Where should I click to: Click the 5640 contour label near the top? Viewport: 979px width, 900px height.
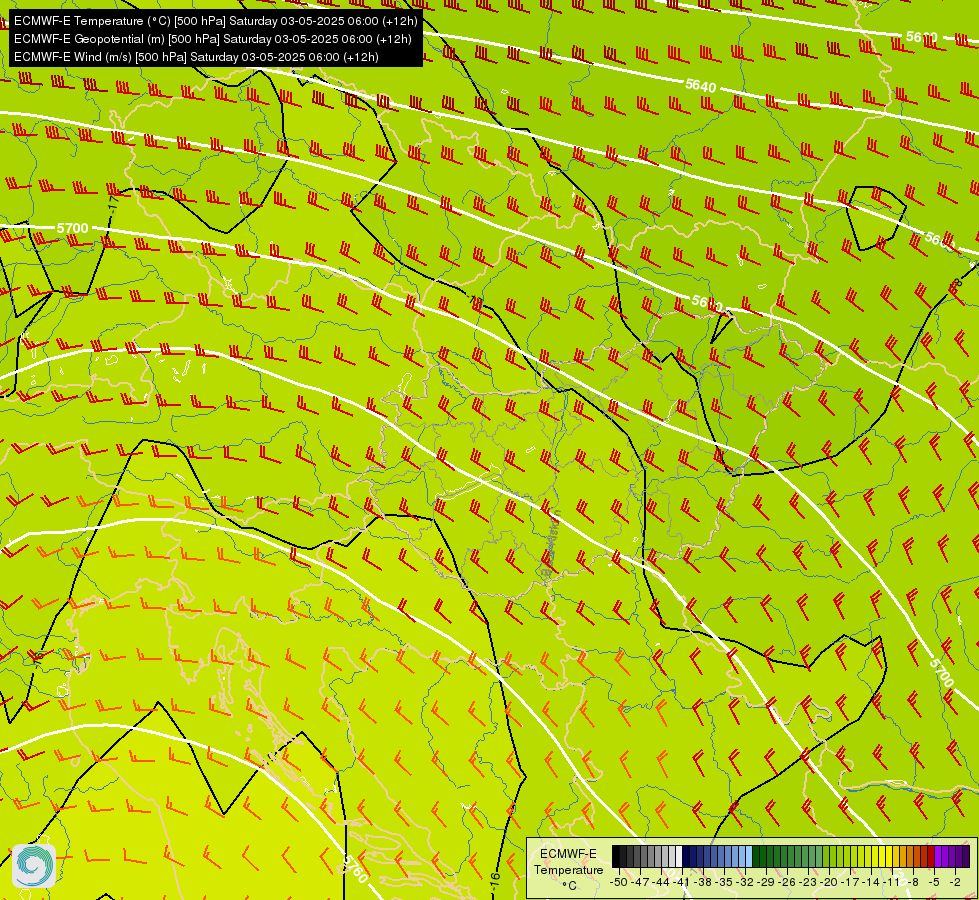[701, 86]
